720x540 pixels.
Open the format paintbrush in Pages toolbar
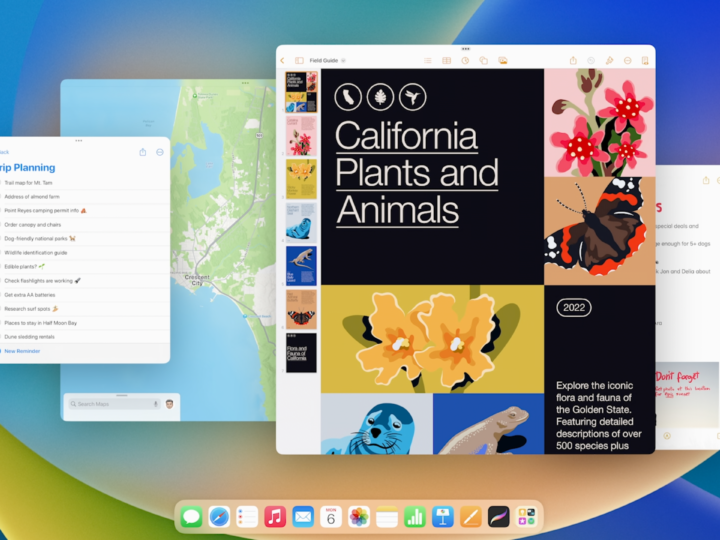pos(609,61)
